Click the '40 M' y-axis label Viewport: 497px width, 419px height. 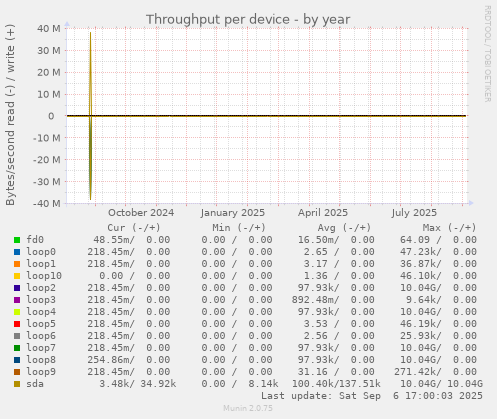click(x=49, y=29)
